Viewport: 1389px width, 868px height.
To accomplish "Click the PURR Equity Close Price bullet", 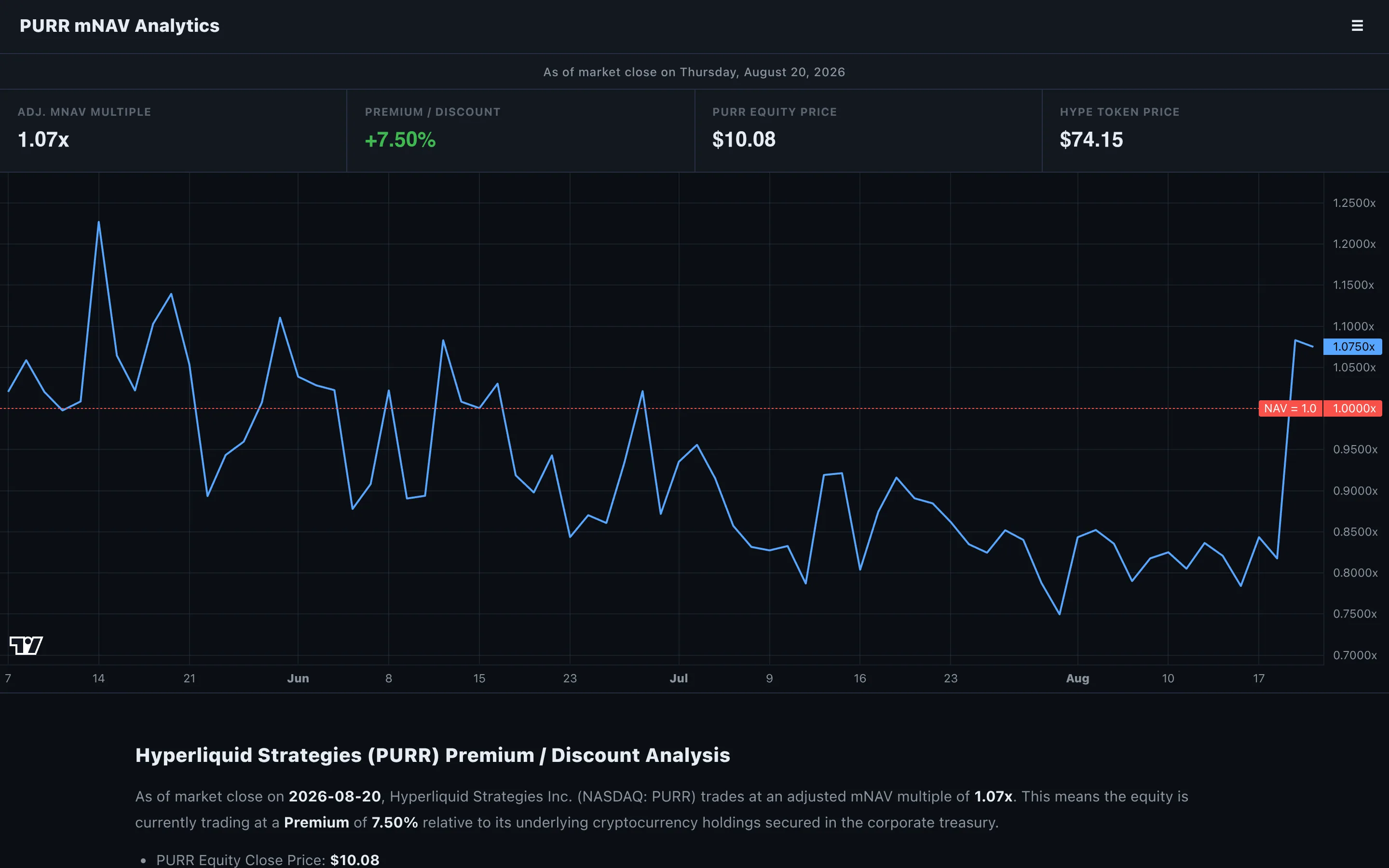I will (x=268, y=860).
